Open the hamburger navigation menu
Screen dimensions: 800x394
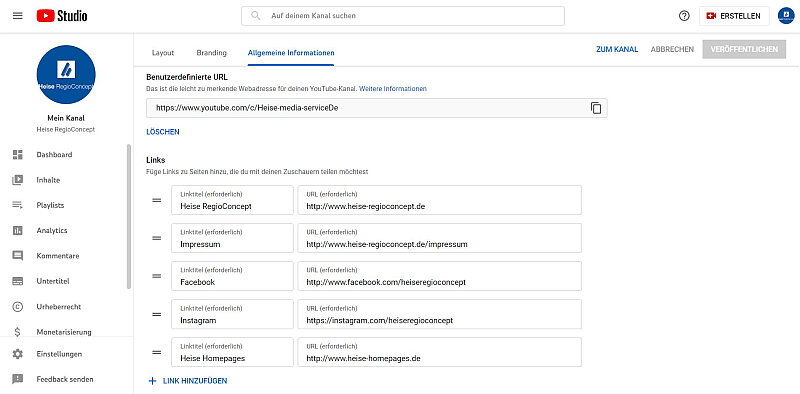(x=18, y=16)
